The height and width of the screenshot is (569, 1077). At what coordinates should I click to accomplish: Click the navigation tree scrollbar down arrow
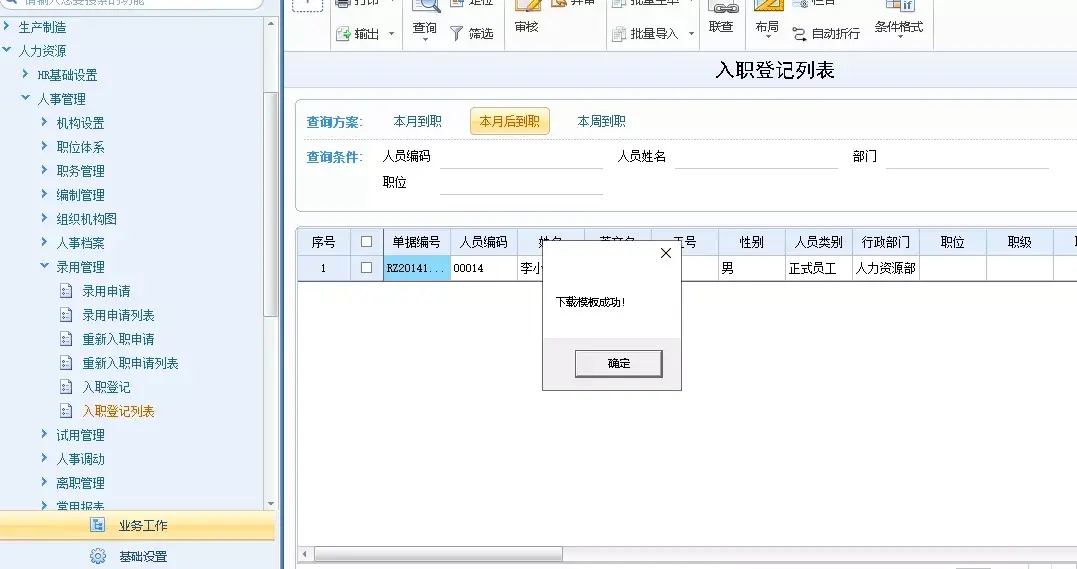click(x=271, y=504)
